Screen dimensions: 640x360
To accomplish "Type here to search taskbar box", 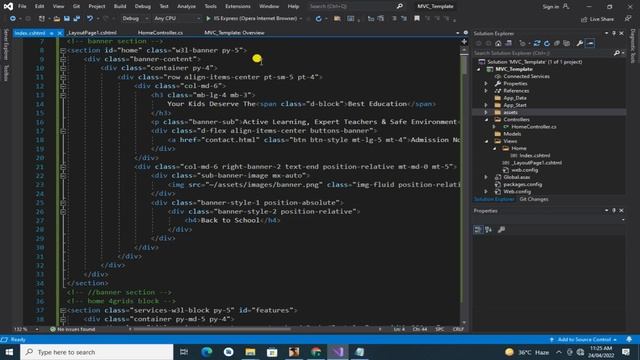I will click(x=97, y=352).
